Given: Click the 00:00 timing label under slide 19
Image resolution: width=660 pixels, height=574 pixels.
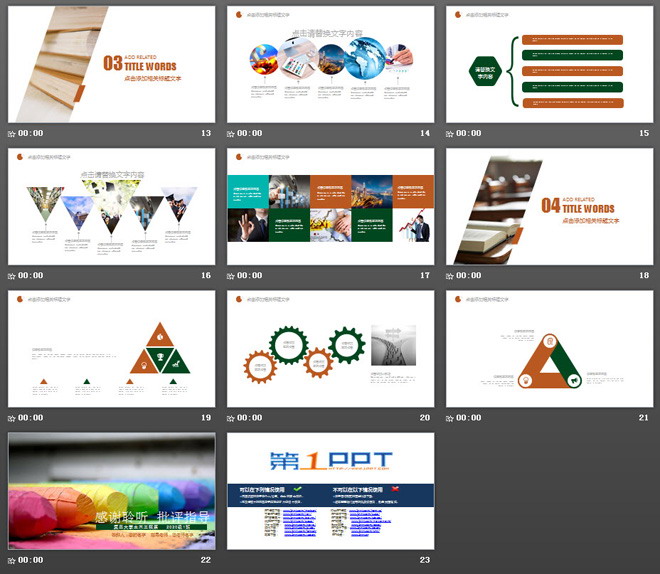Looking at the screenshot, I should click(x=31, y=418).
